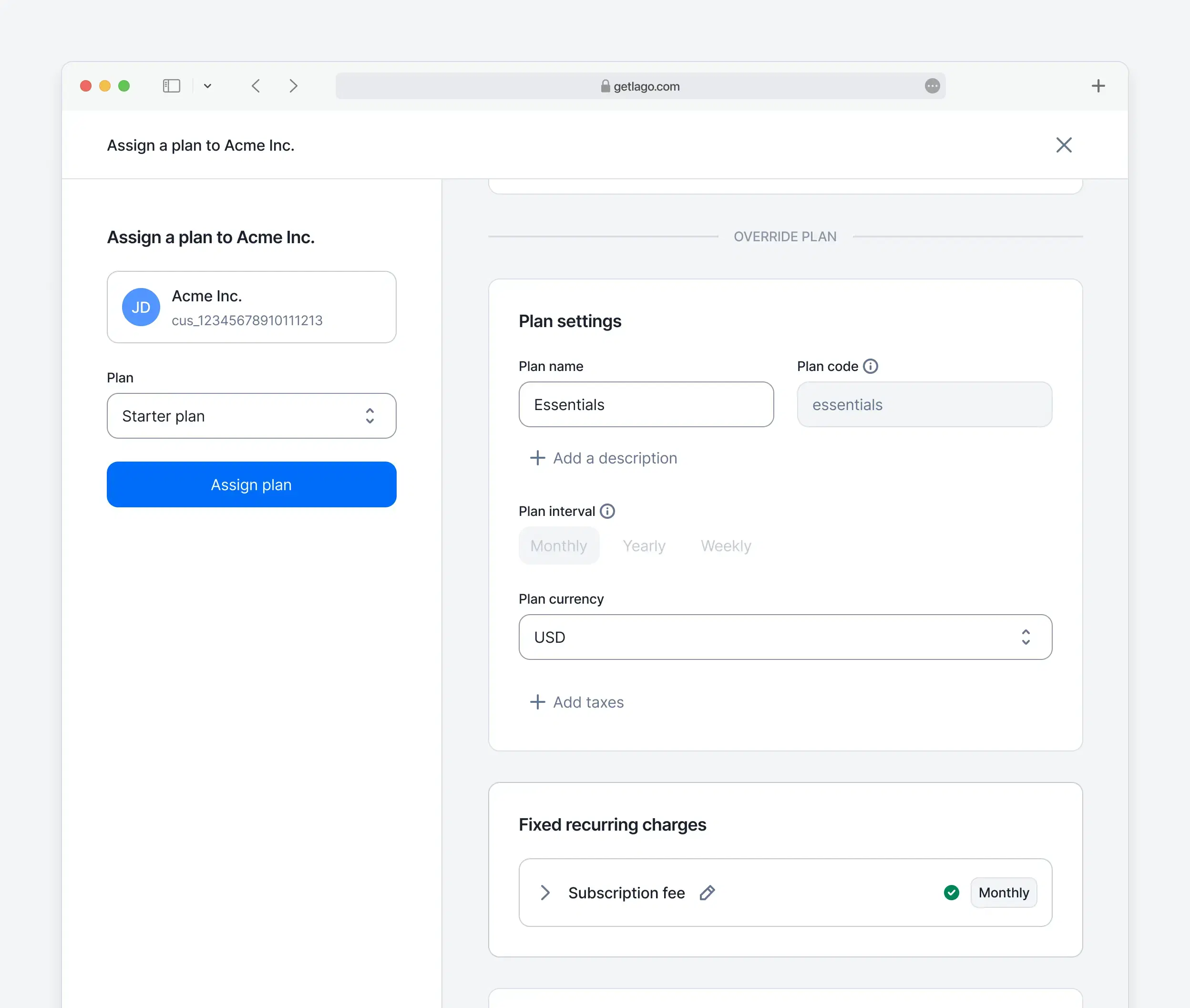Go back with browser back arrow
Screen dimensions: 1190x1008
pos(256,86)
